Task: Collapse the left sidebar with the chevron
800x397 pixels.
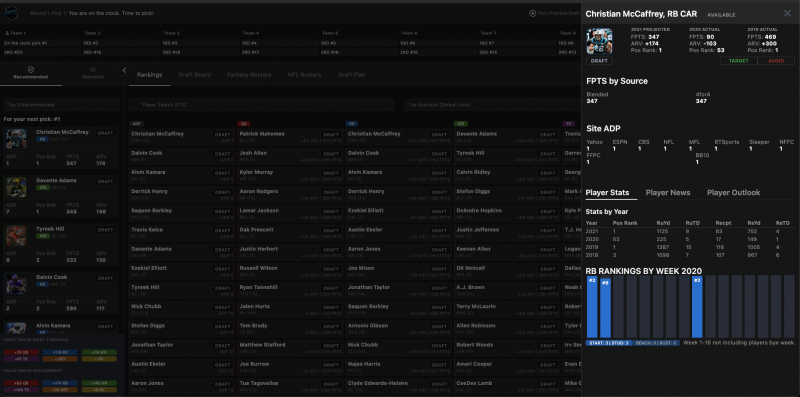Action: pyautogui.click(x=124, y=70)
